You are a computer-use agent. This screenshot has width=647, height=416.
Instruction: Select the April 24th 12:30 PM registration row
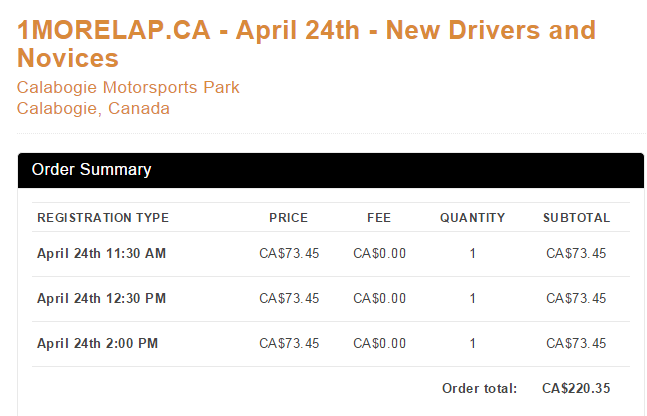point(331,298)
